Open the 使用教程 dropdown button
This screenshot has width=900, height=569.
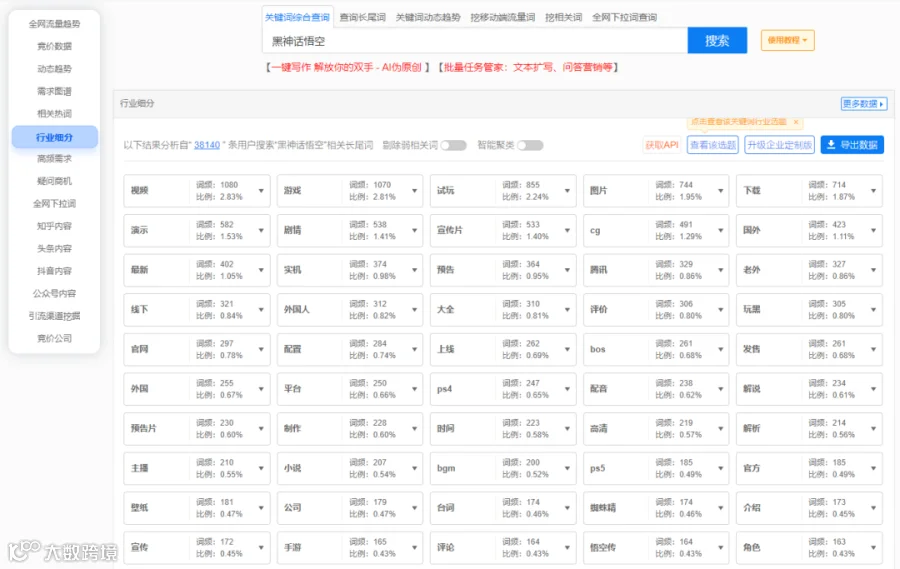coord(788,40)
